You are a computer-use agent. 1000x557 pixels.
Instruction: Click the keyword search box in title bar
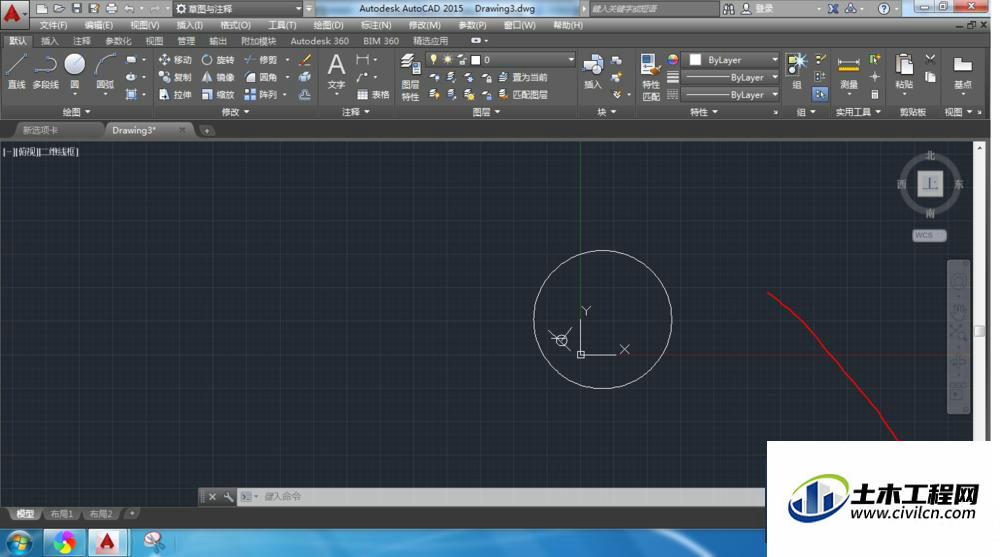[654, 9]
